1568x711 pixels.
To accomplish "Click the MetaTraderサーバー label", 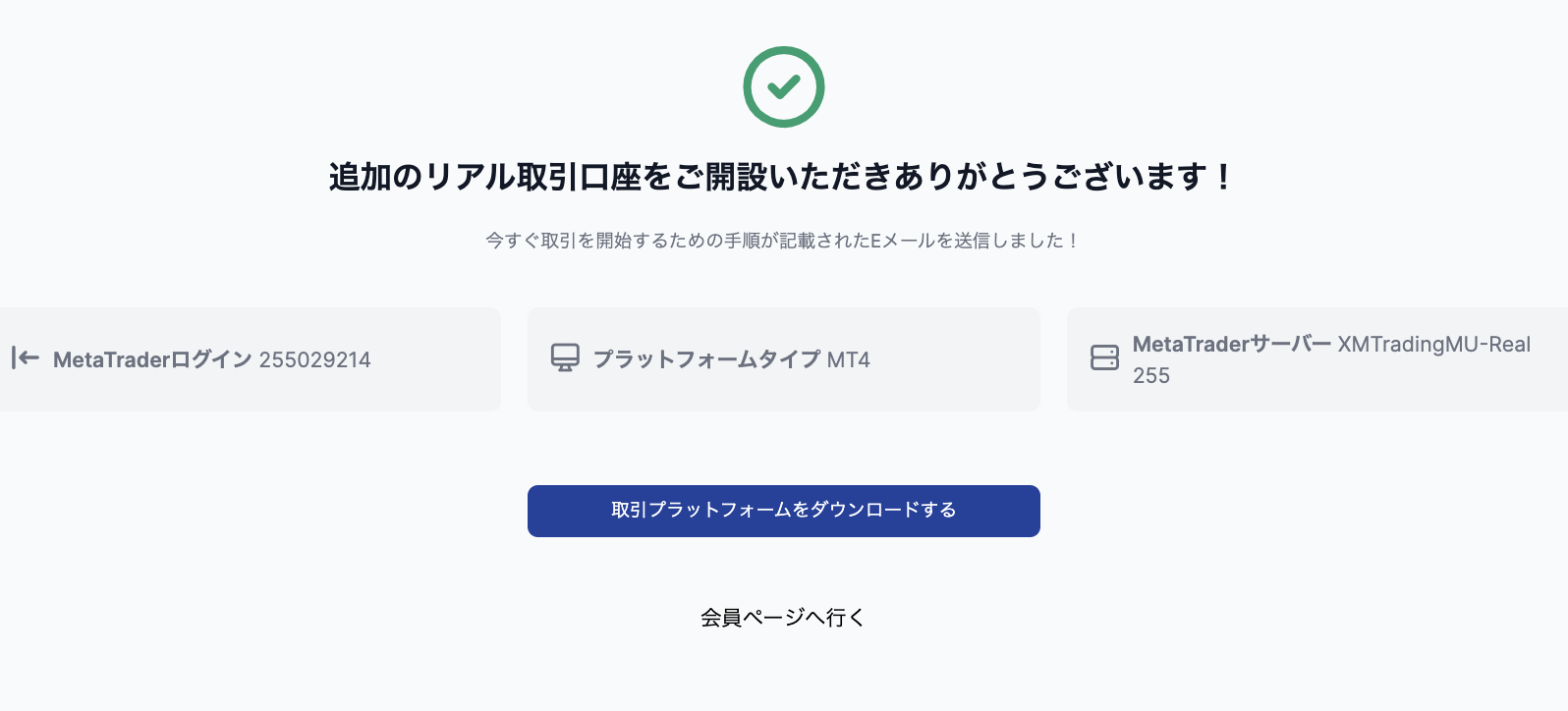I will click(1231, 344).
